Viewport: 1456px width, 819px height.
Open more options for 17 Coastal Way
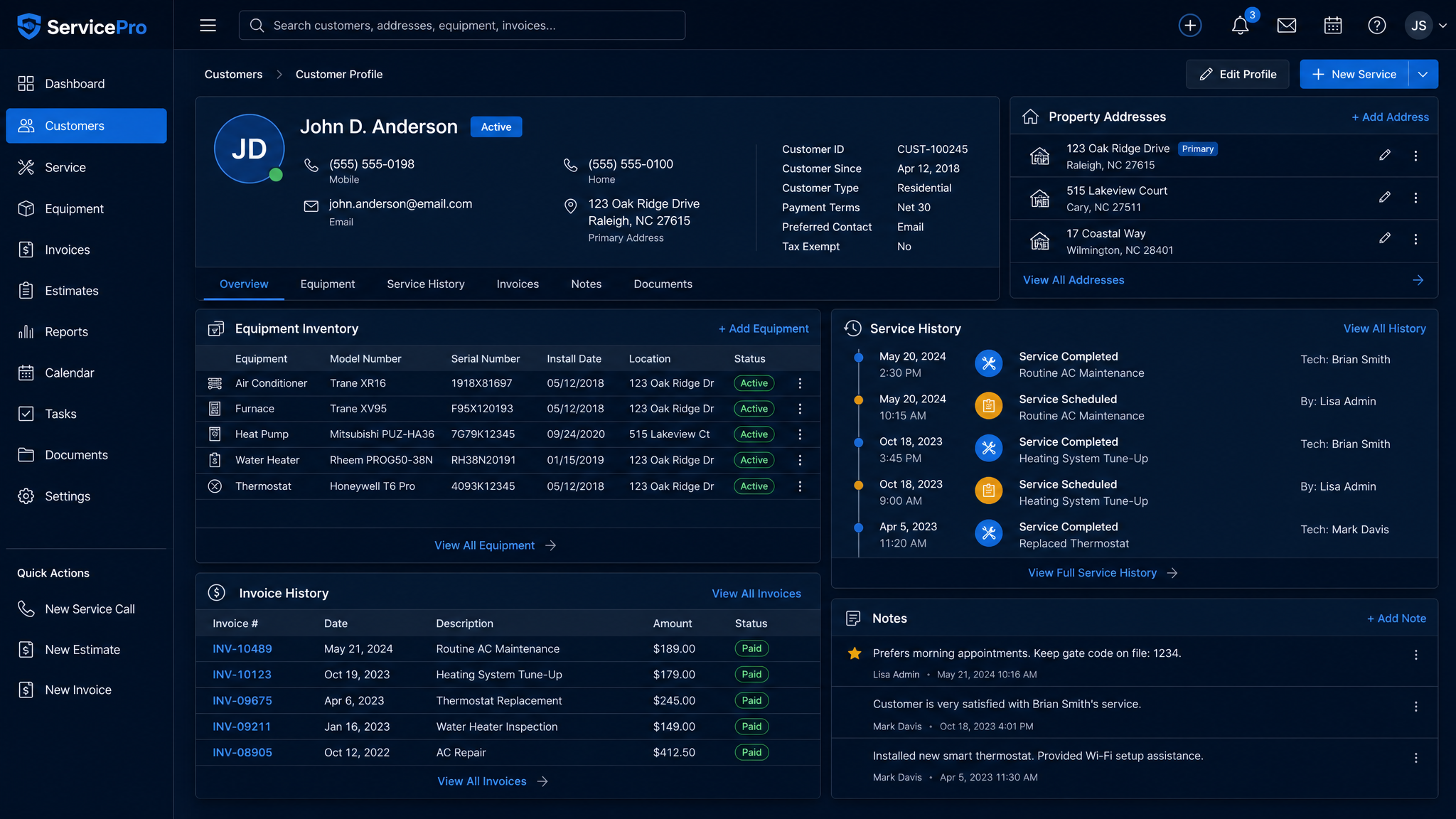click(x=1415, y=239)
